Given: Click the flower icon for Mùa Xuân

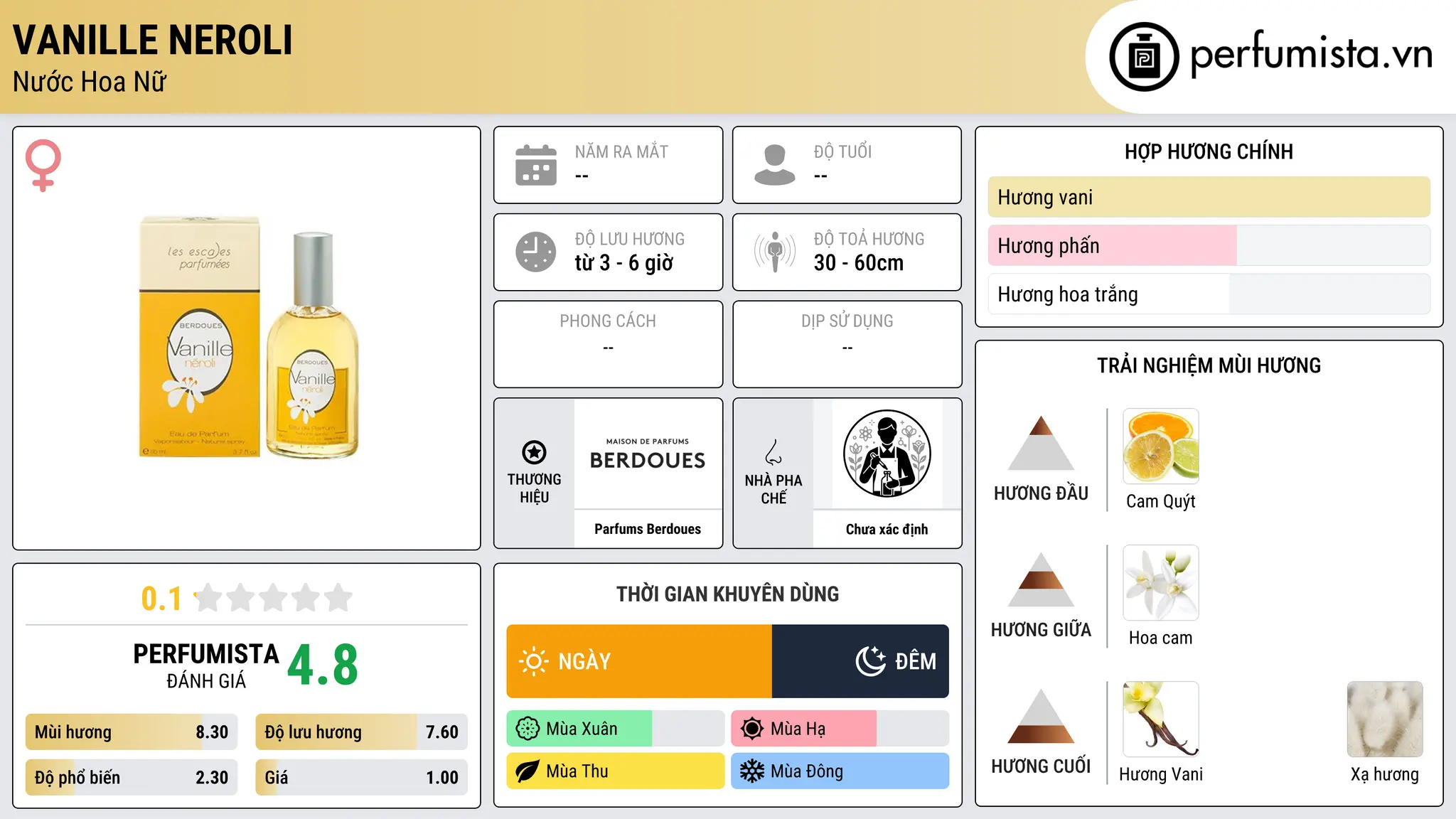Looking at the screenshot, I should point(528,729).
